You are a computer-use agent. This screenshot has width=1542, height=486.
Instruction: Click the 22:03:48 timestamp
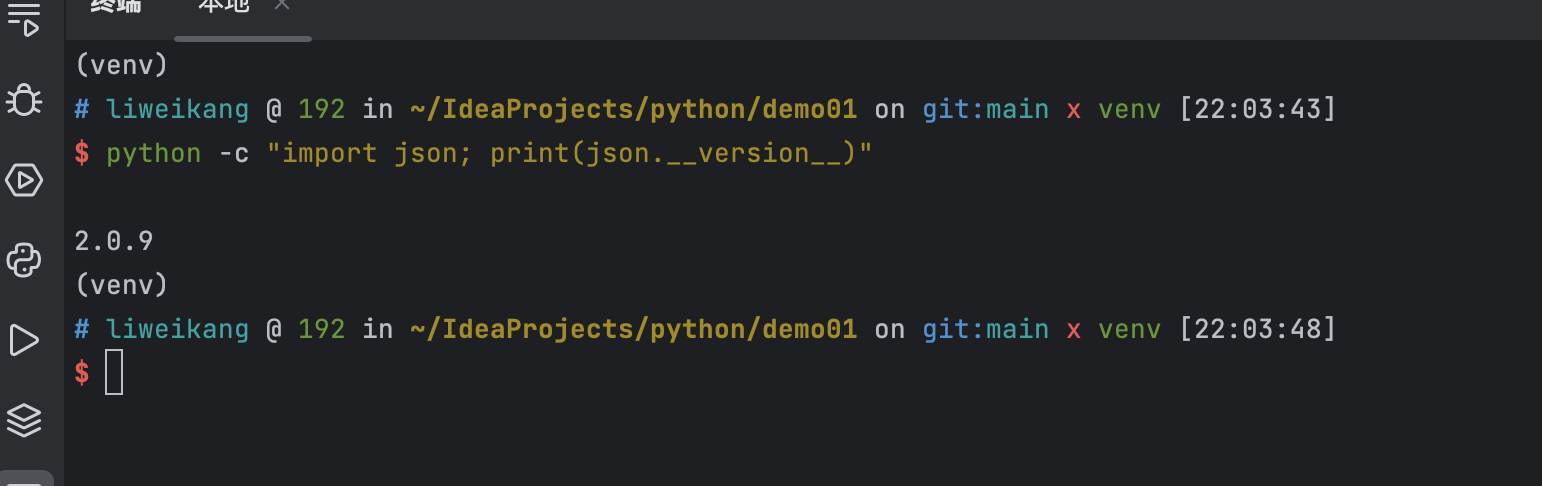pos(1258,329)
